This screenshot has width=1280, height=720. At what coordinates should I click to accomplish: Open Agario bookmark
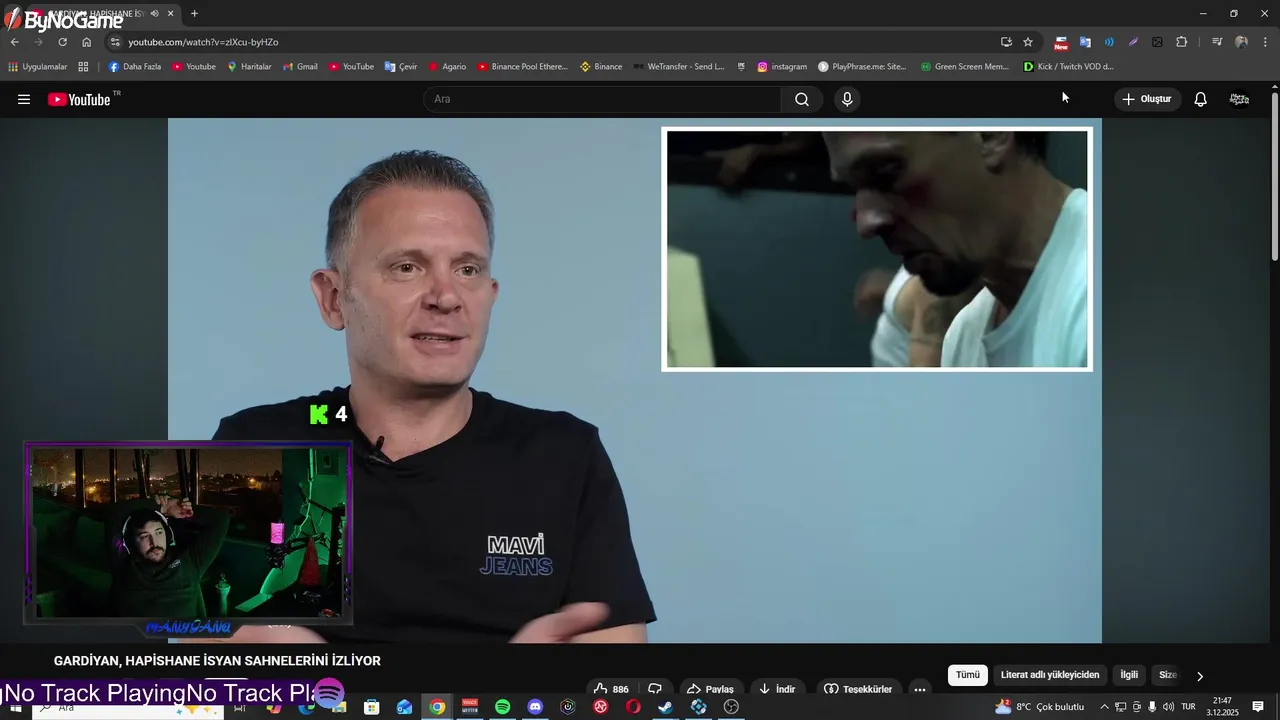pyautogui.click(x=447, y=67)
